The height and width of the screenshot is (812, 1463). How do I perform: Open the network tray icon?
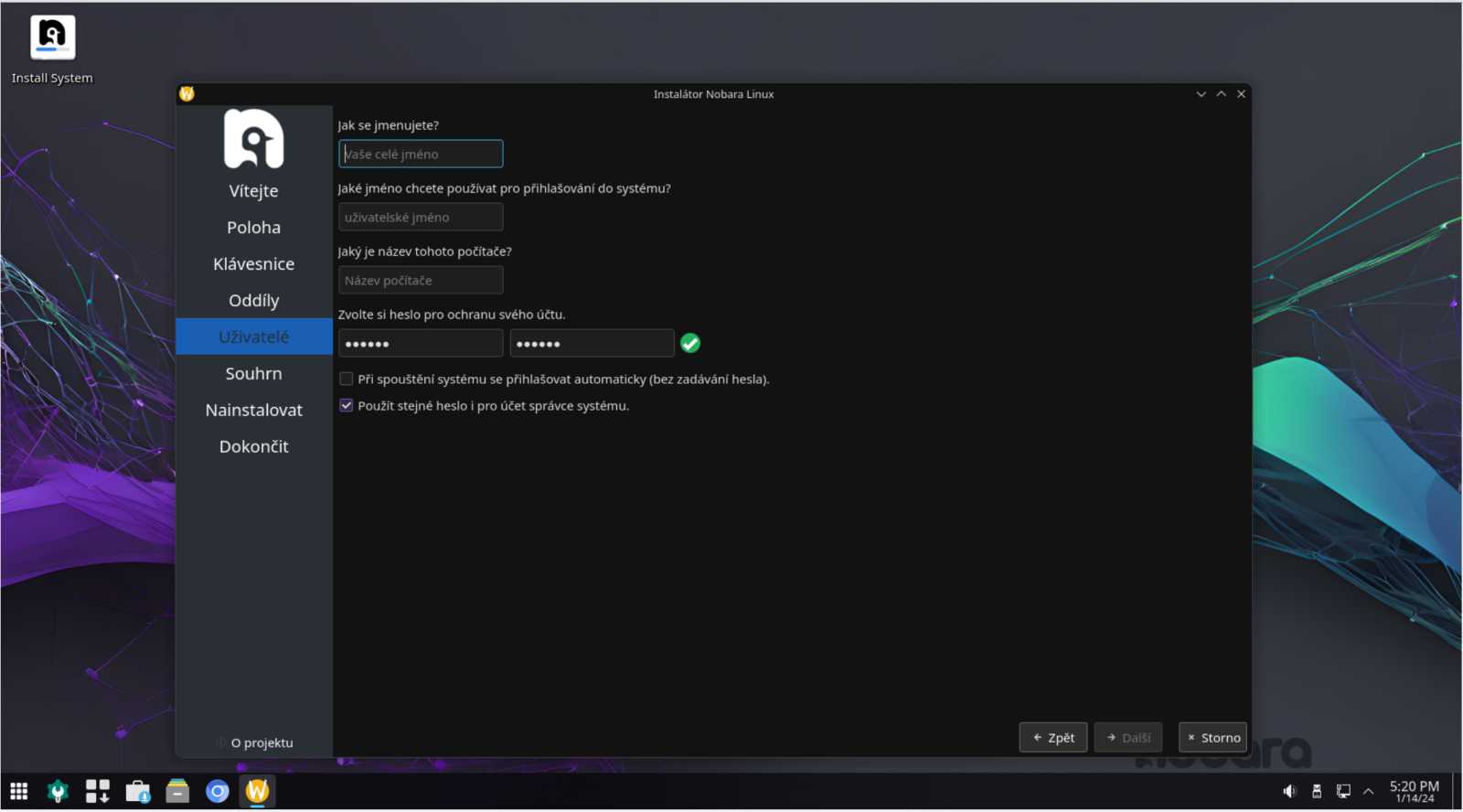tap(1343, 791)
